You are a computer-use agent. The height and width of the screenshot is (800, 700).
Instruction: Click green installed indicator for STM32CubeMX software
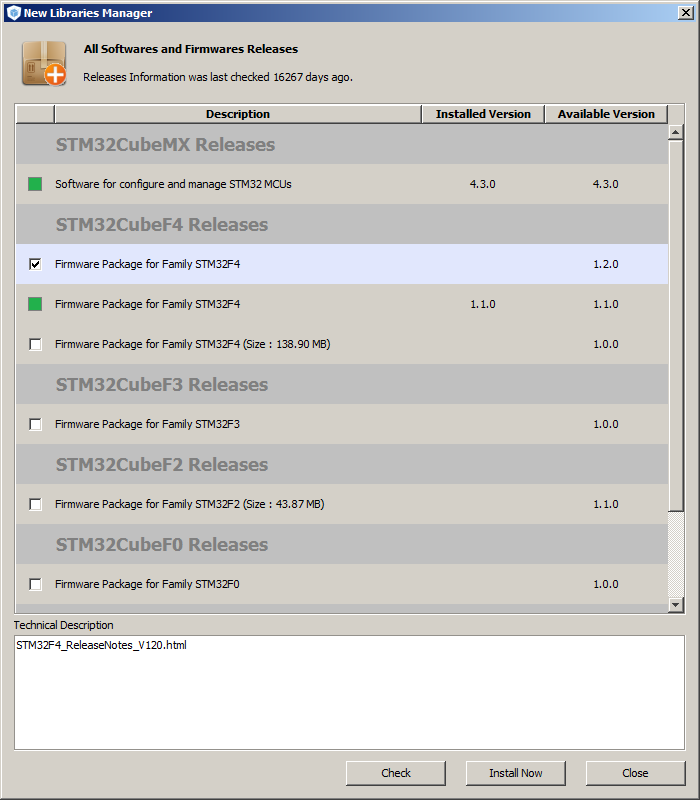click(x=35, y=184)
